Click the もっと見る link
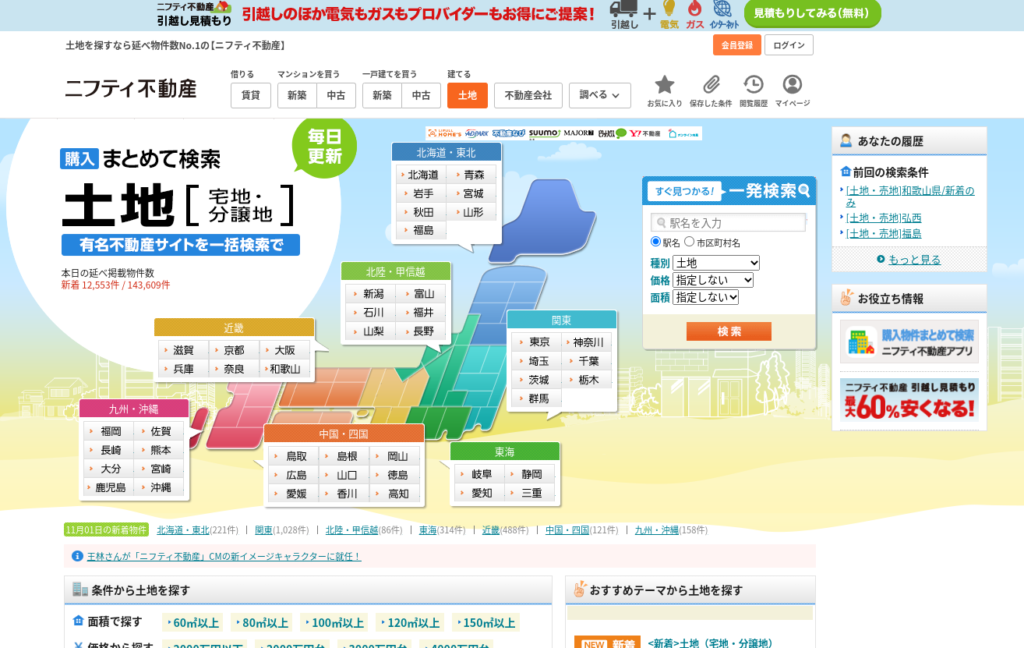This screenshot has width=1024, height=648. tap(914, 259)
